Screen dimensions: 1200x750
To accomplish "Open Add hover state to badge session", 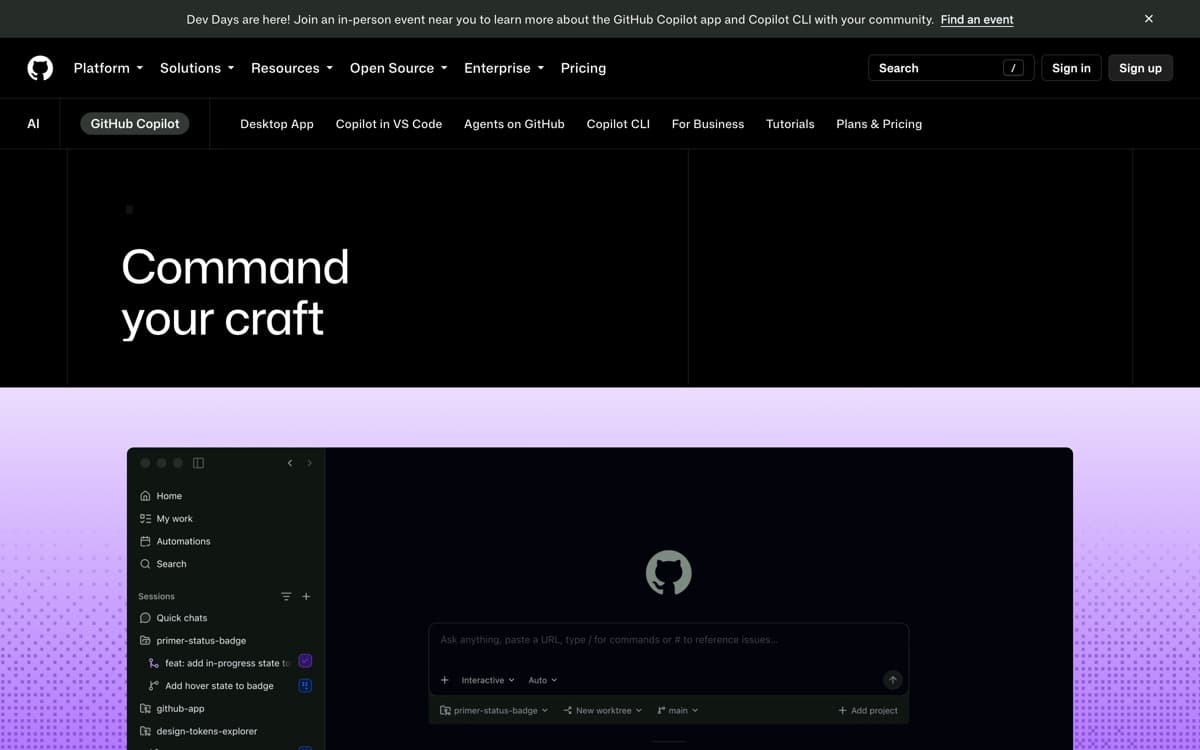I will [211, 686].
